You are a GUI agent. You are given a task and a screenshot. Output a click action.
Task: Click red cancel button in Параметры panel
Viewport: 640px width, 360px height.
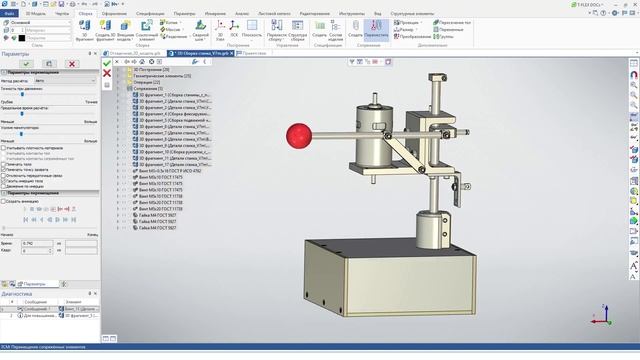tap(72, 64)
